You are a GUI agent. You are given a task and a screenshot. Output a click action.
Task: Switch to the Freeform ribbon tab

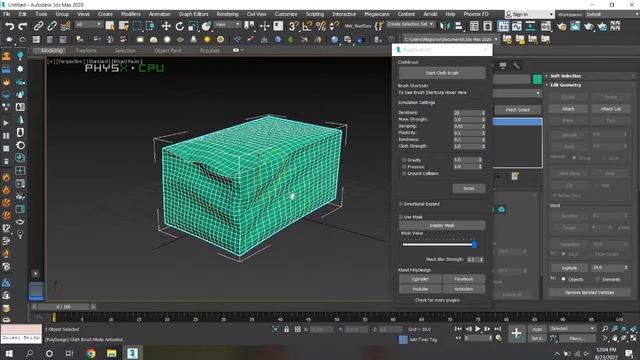[x=86, y=51]
